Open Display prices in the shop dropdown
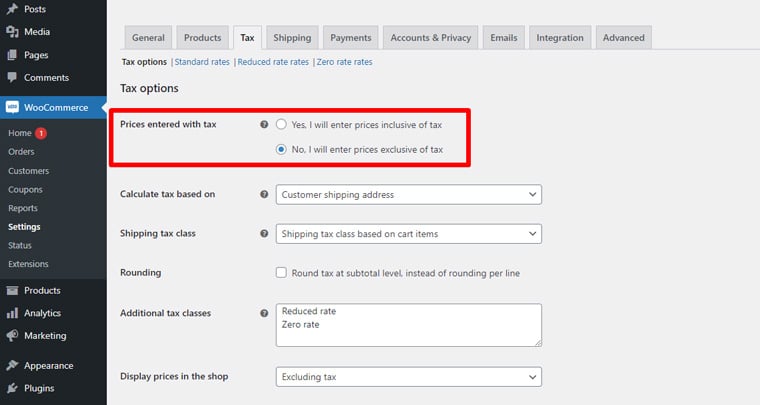 (408, 377)
